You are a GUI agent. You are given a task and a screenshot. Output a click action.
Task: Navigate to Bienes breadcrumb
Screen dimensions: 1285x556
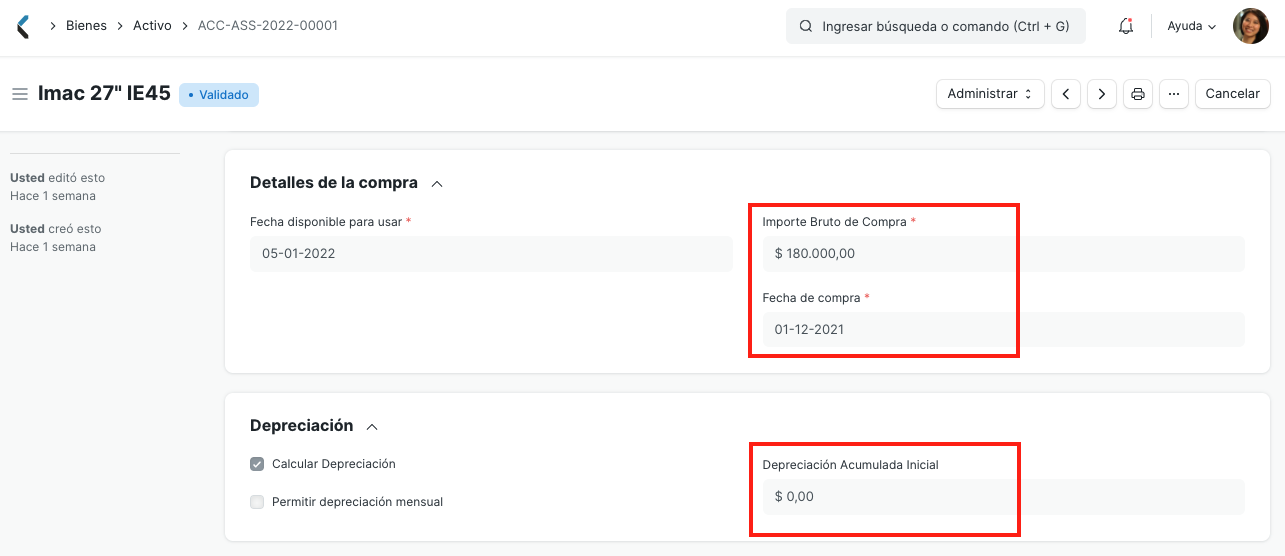tap(86, 26)
